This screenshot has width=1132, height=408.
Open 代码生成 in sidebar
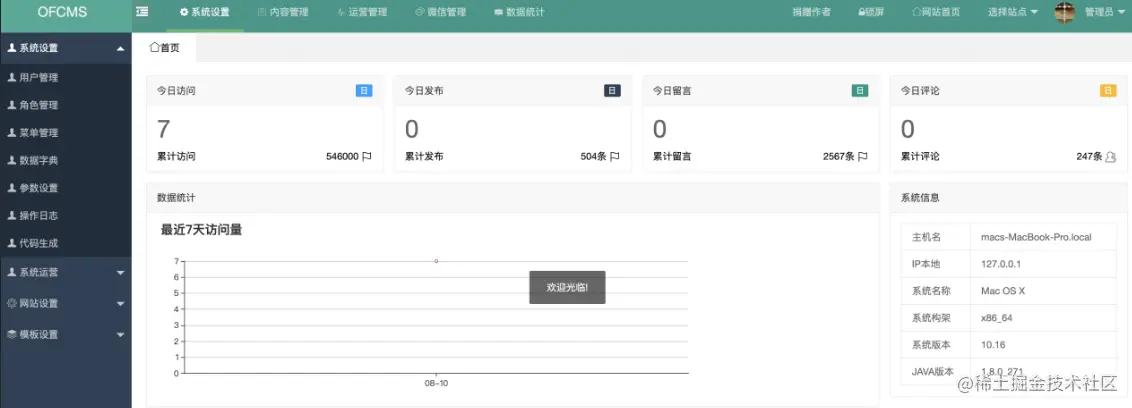click(66, 243)
